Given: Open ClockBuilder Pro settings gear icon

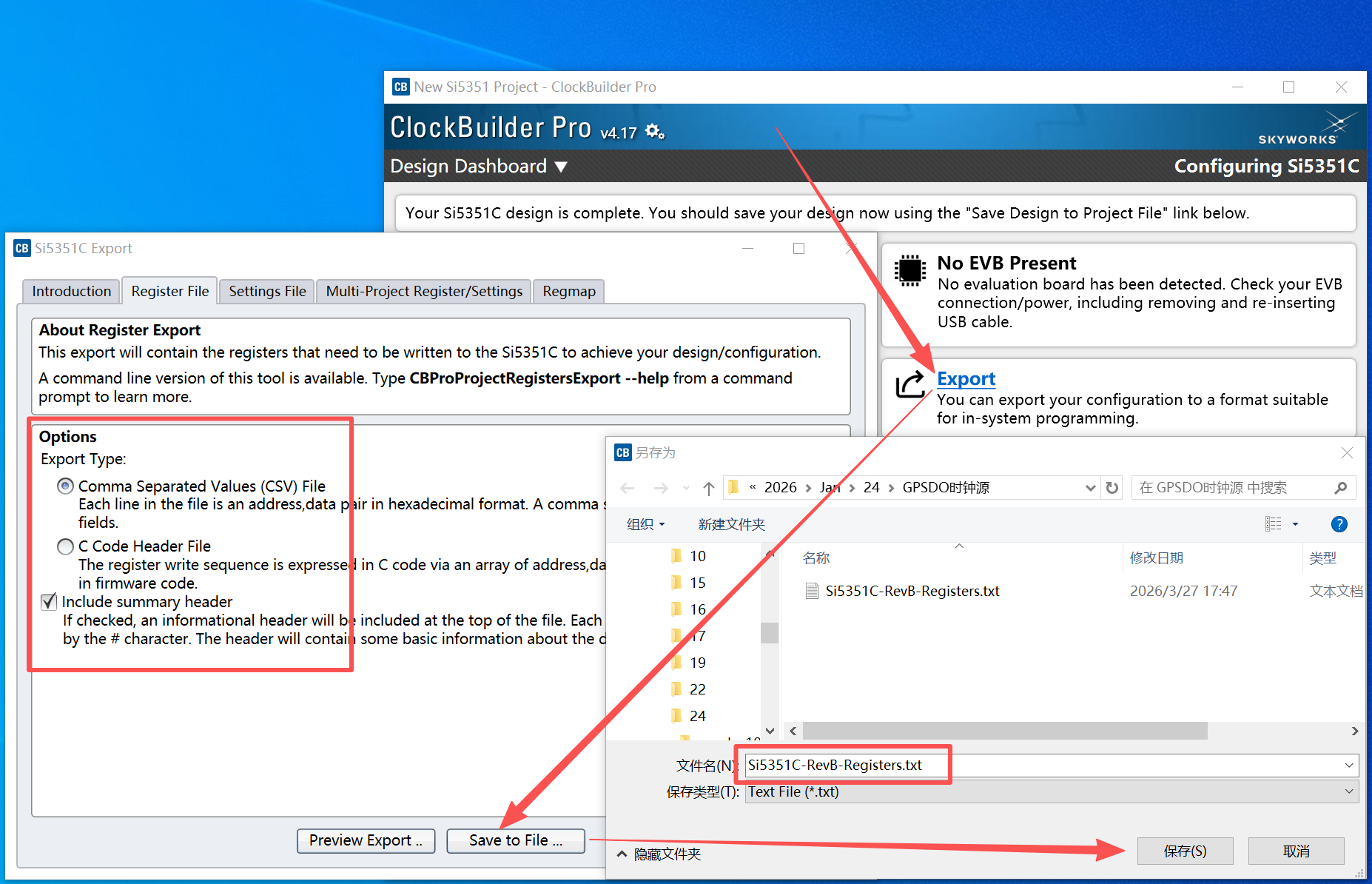Looking at the screenshot, I should (655, 132).
